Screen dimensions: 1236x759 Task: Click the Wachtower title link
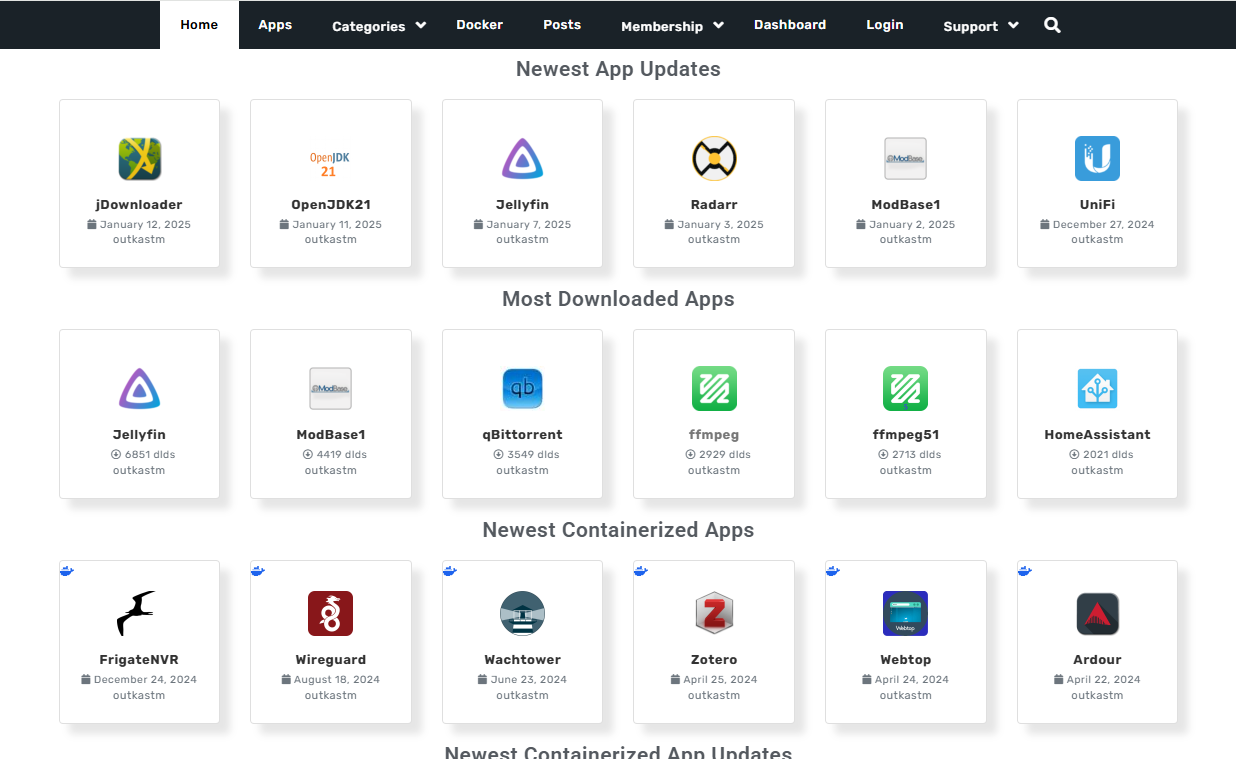click(522, 660)
